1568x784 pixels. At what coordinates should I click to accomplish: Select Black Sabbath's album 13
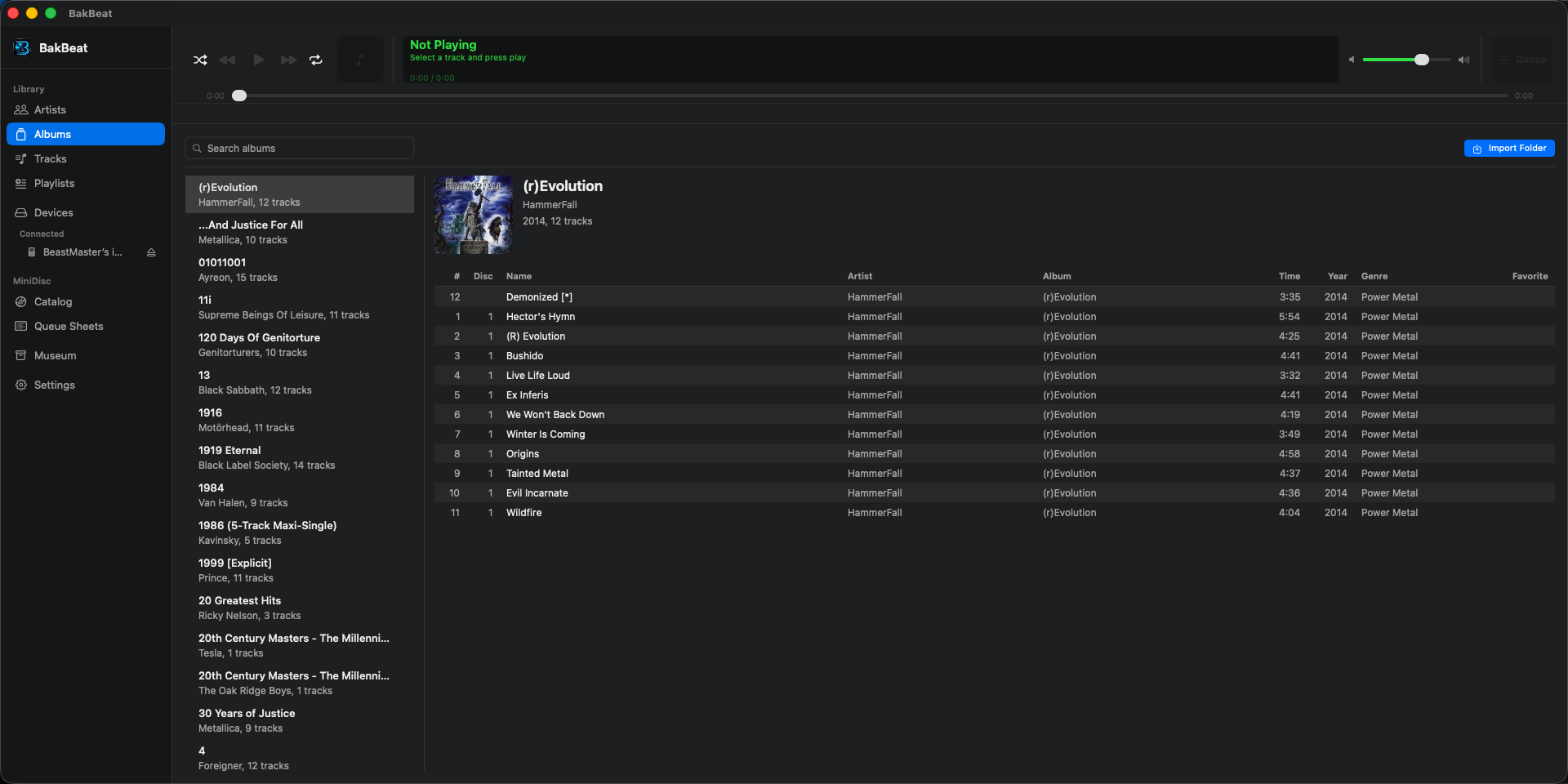pos(300,382)
